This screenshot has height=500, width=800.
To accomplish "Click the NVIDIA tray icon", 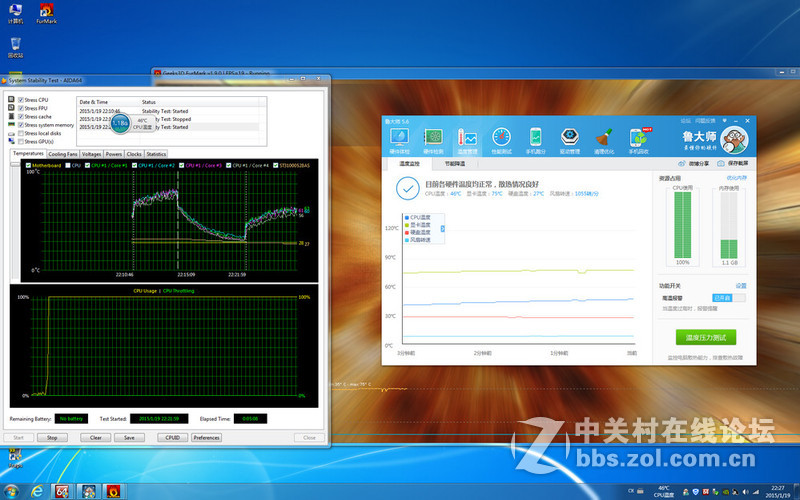I will coord(725,492).
